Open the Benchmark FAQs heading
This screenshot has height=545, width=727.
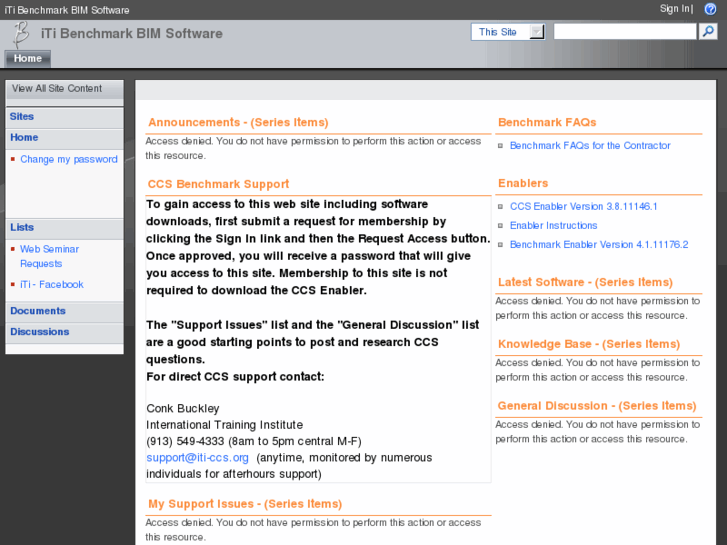point(547,122)
